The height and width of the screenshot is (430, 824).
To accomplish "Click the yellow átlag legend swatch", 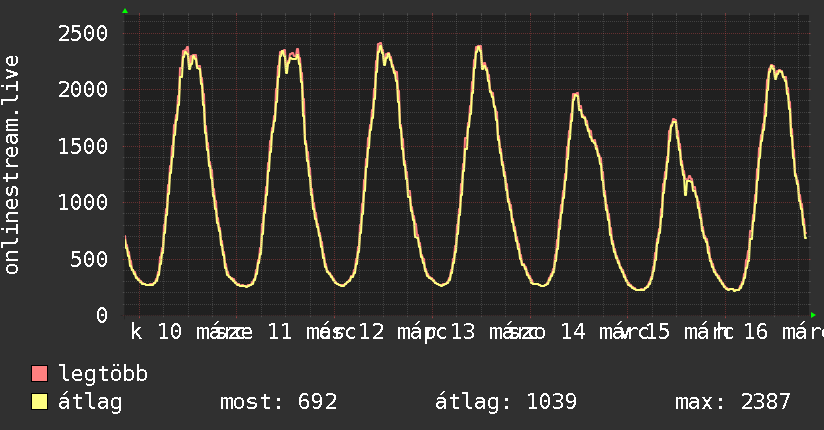I will click(x=39, y=401).
